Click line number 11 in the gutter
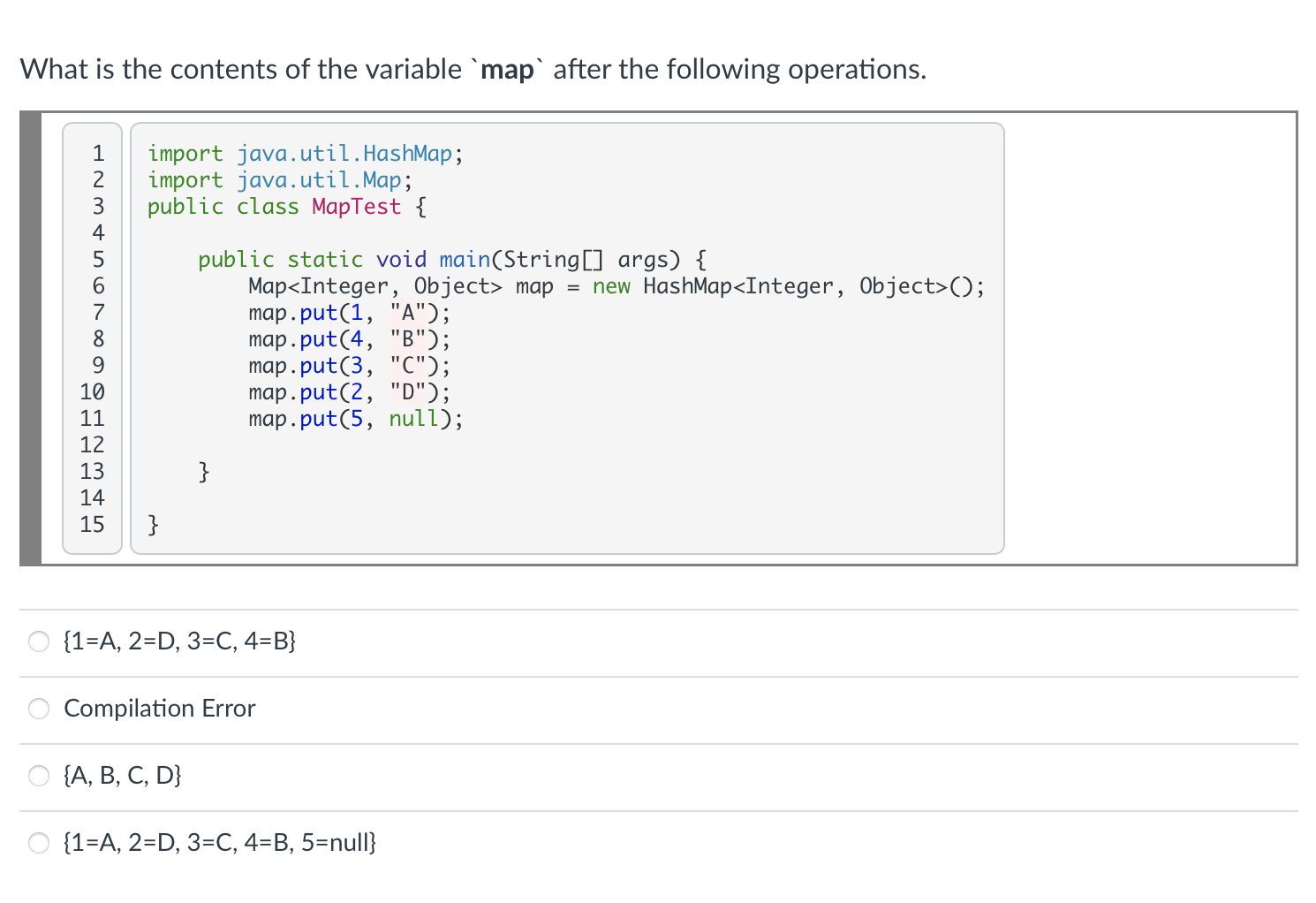The image size is (1316, 903). pos(92,418)
